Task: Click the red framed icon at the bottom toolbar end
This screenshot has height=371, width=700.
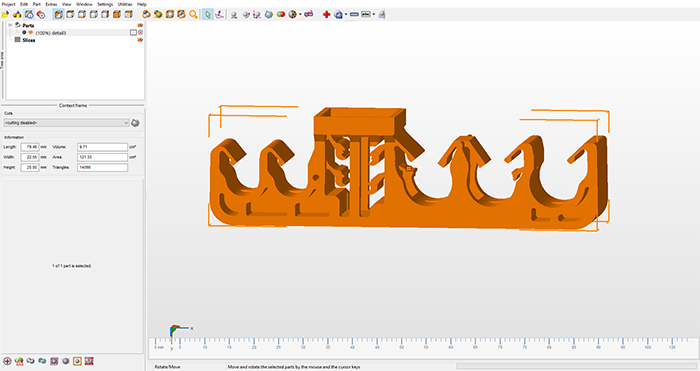Action: pos(89,361)
